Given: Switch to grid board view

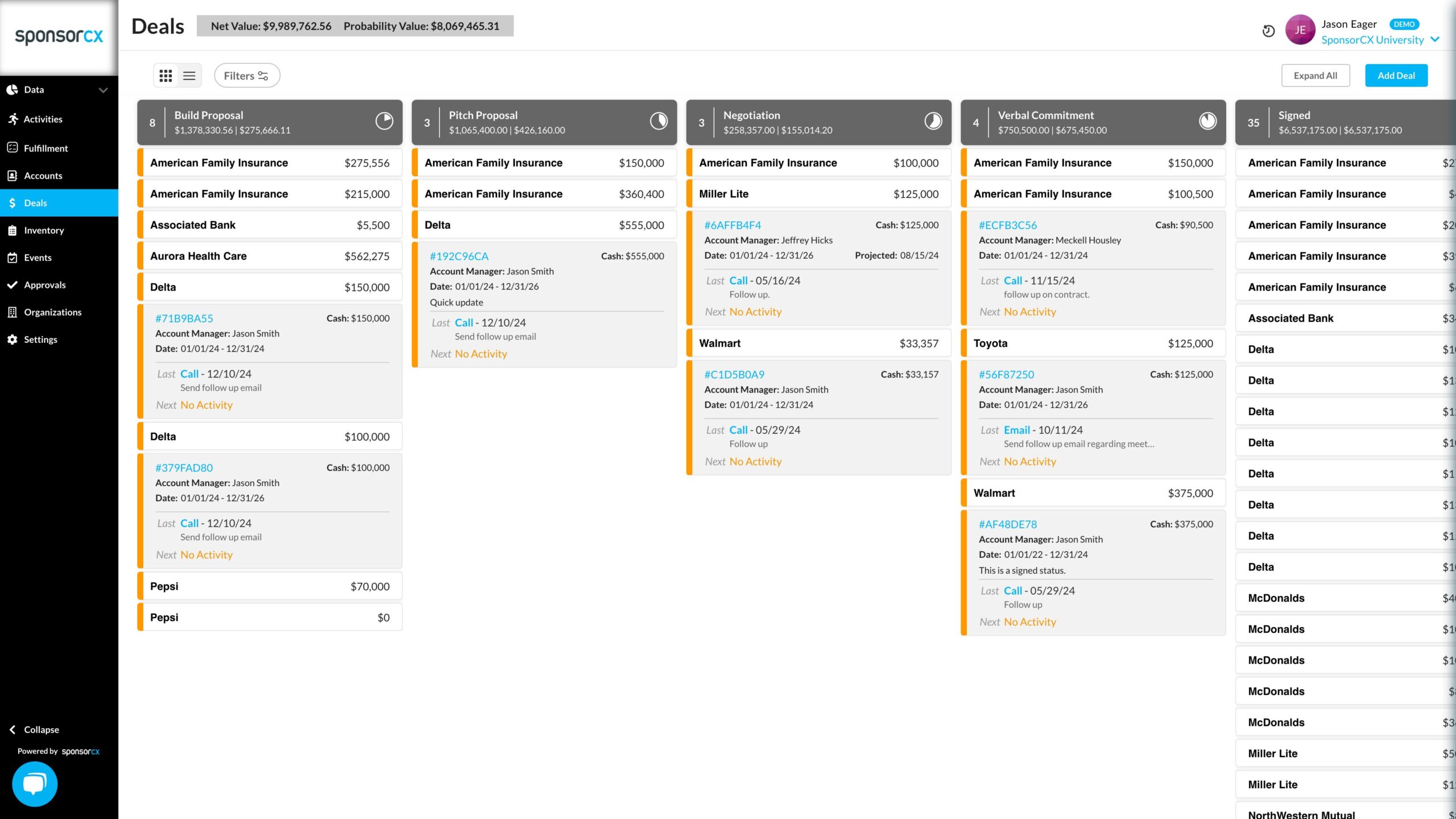Looking at the screenshot, I should (166, 76).
